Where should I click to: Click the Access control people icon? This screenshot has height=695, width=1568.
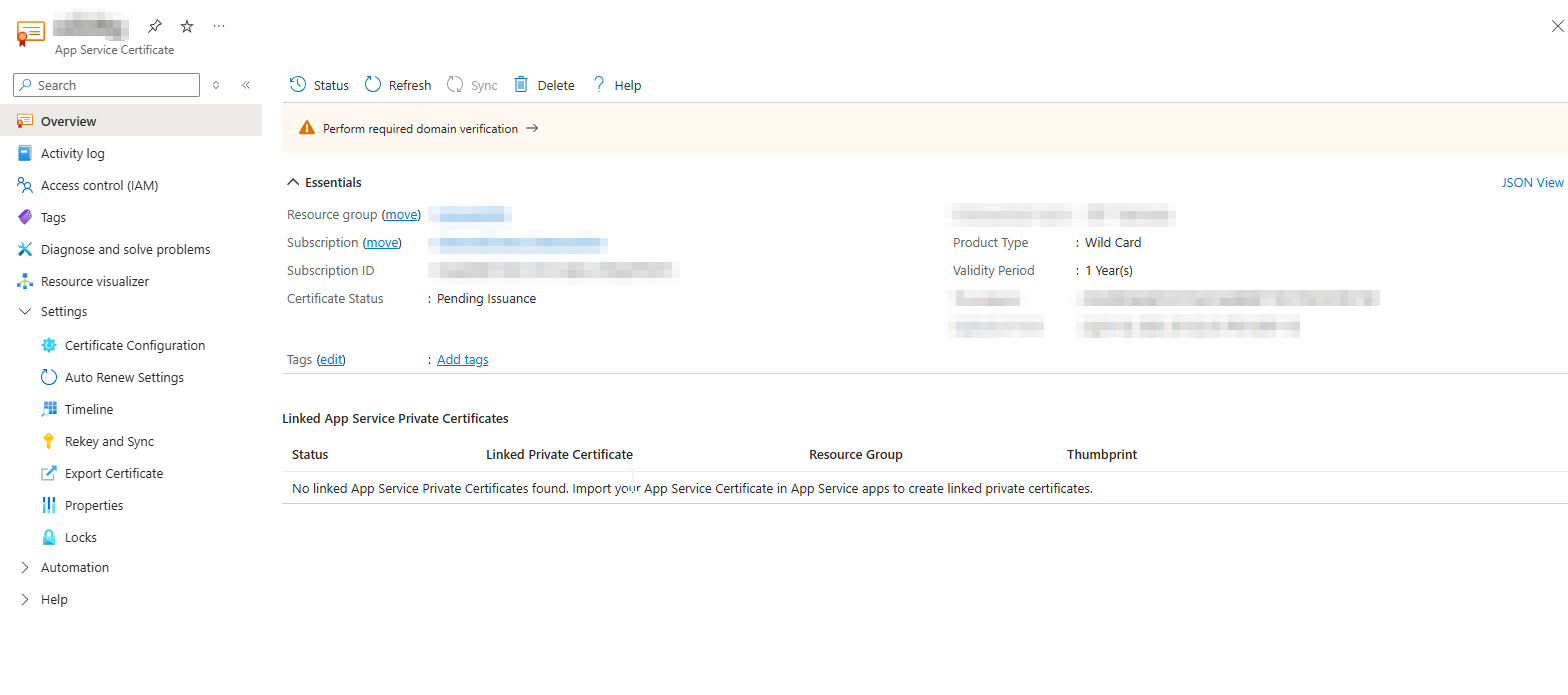tap(25, 185)
